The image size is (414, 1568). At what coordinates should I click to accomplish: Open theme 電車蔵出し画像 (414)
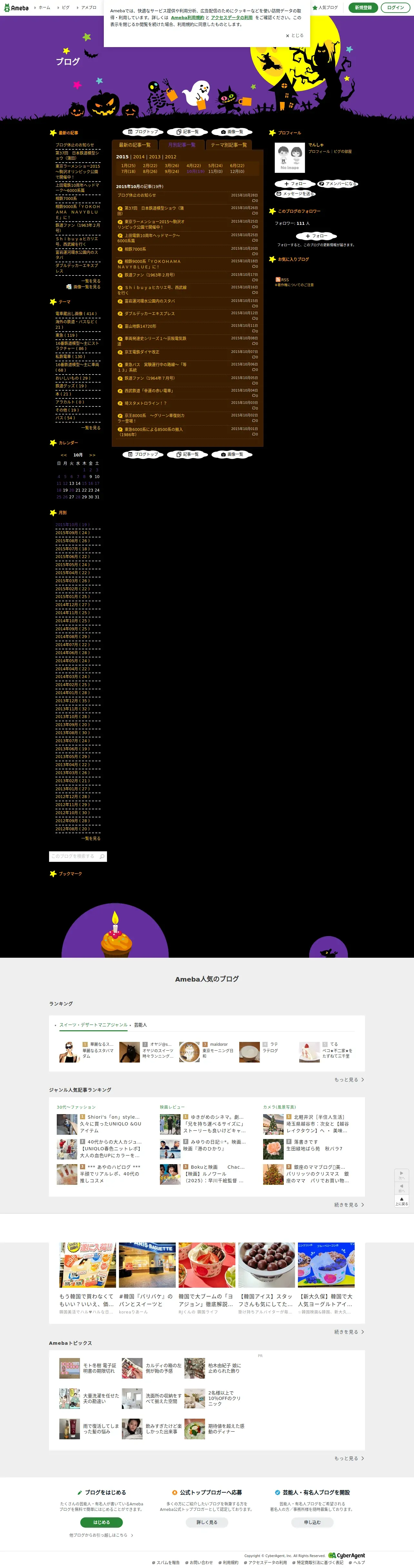[x=76, y=314]
